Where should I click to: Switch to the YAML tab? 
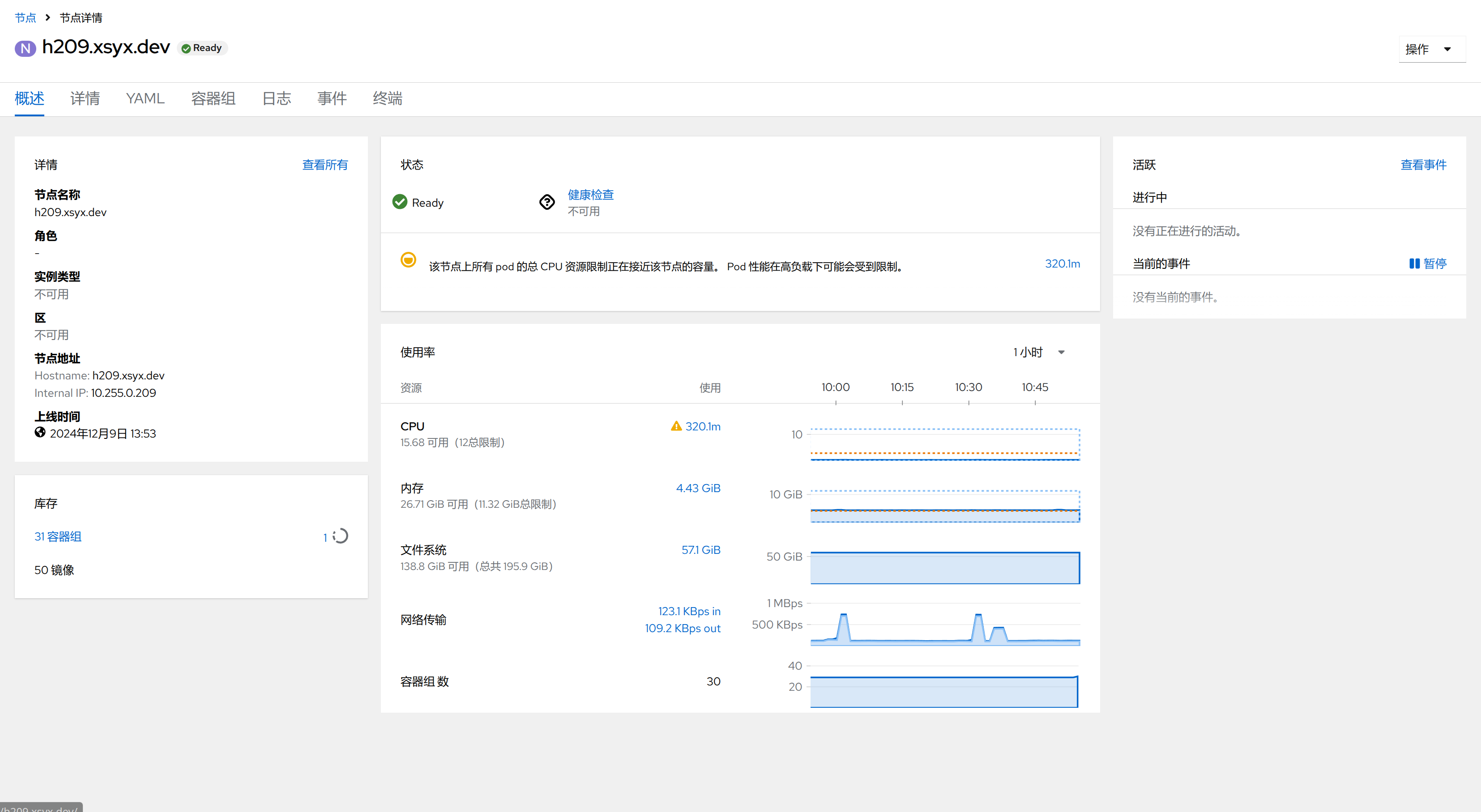click(x=145, y=98)
